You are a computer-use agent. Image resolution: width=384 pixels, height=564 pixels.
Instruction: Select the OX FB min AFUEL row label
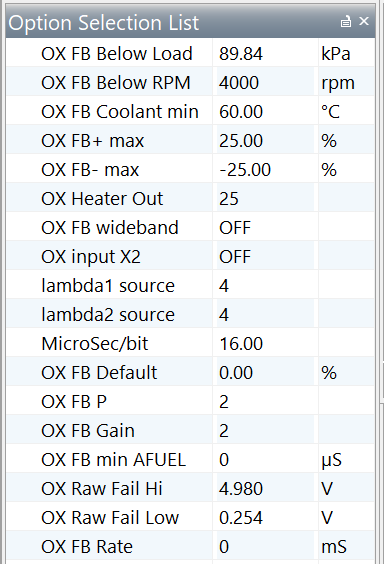(x=114, y=460)
